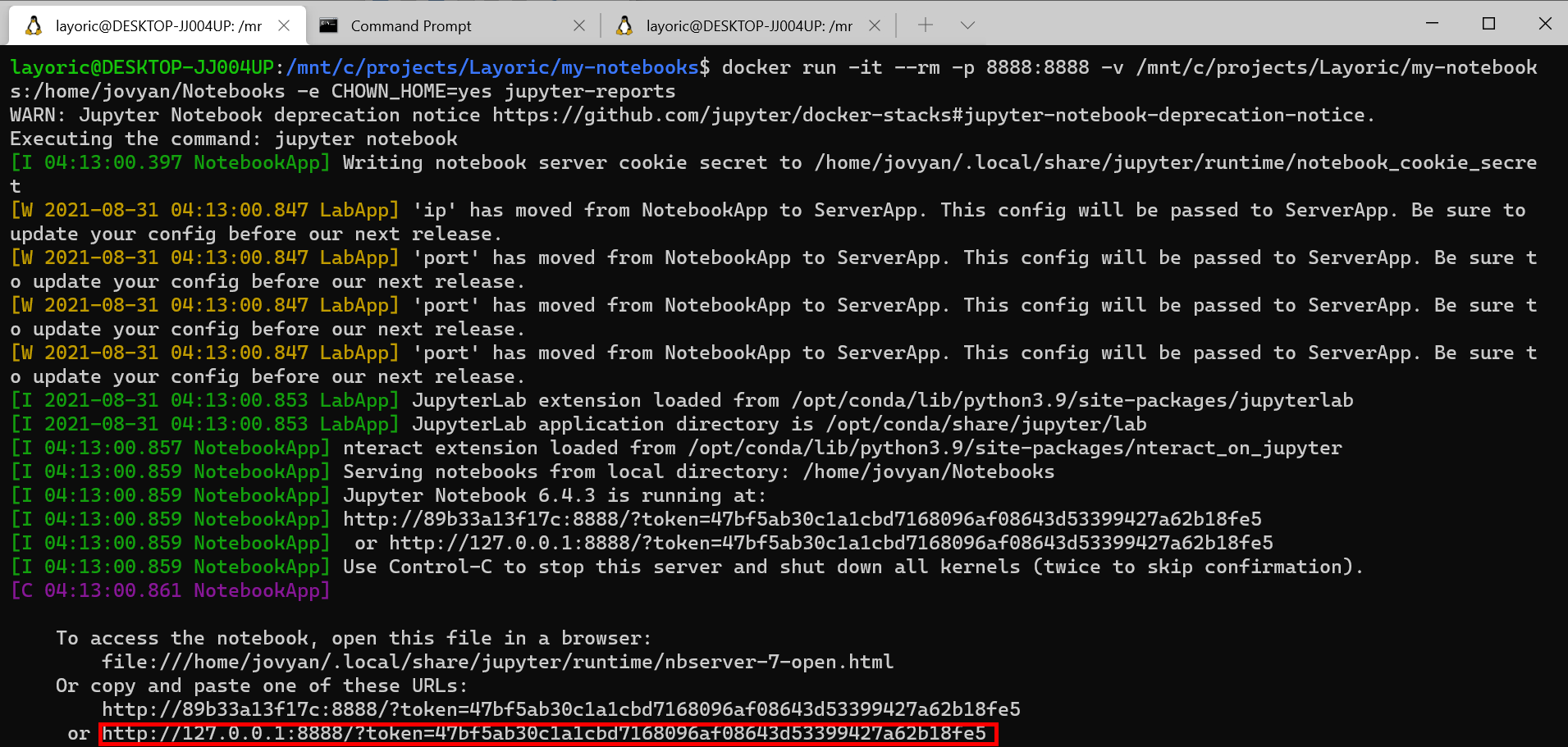Click 'Executing the command: jupyter notebook' line

(x=234, y=139)
